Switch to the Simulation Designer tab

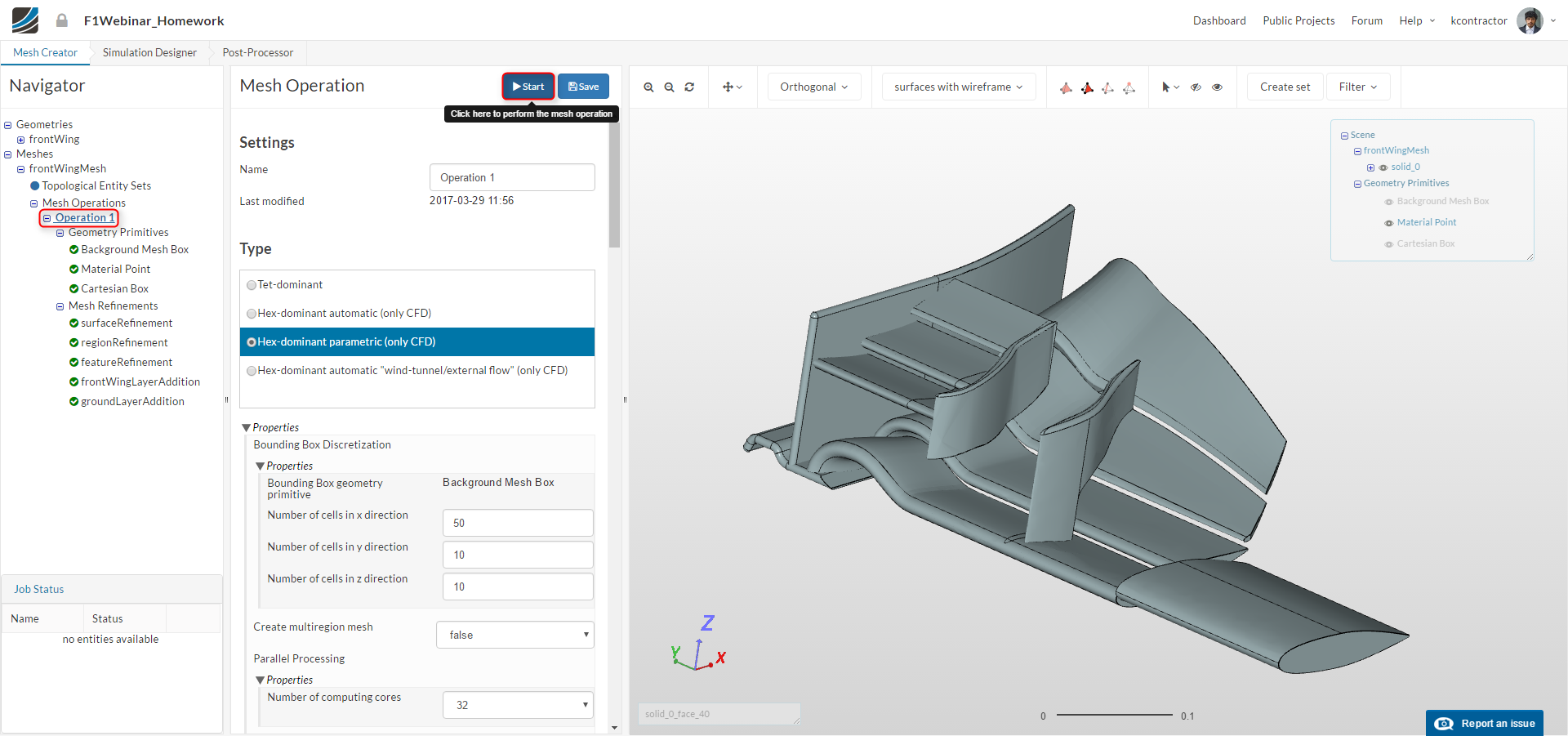(149, 53)
